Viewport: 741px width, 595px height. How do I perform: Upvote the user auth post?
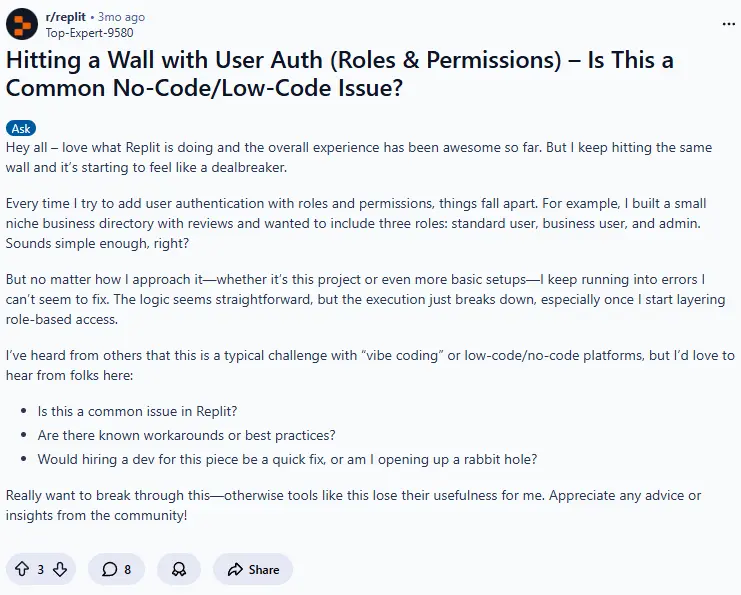coord(22,569)
